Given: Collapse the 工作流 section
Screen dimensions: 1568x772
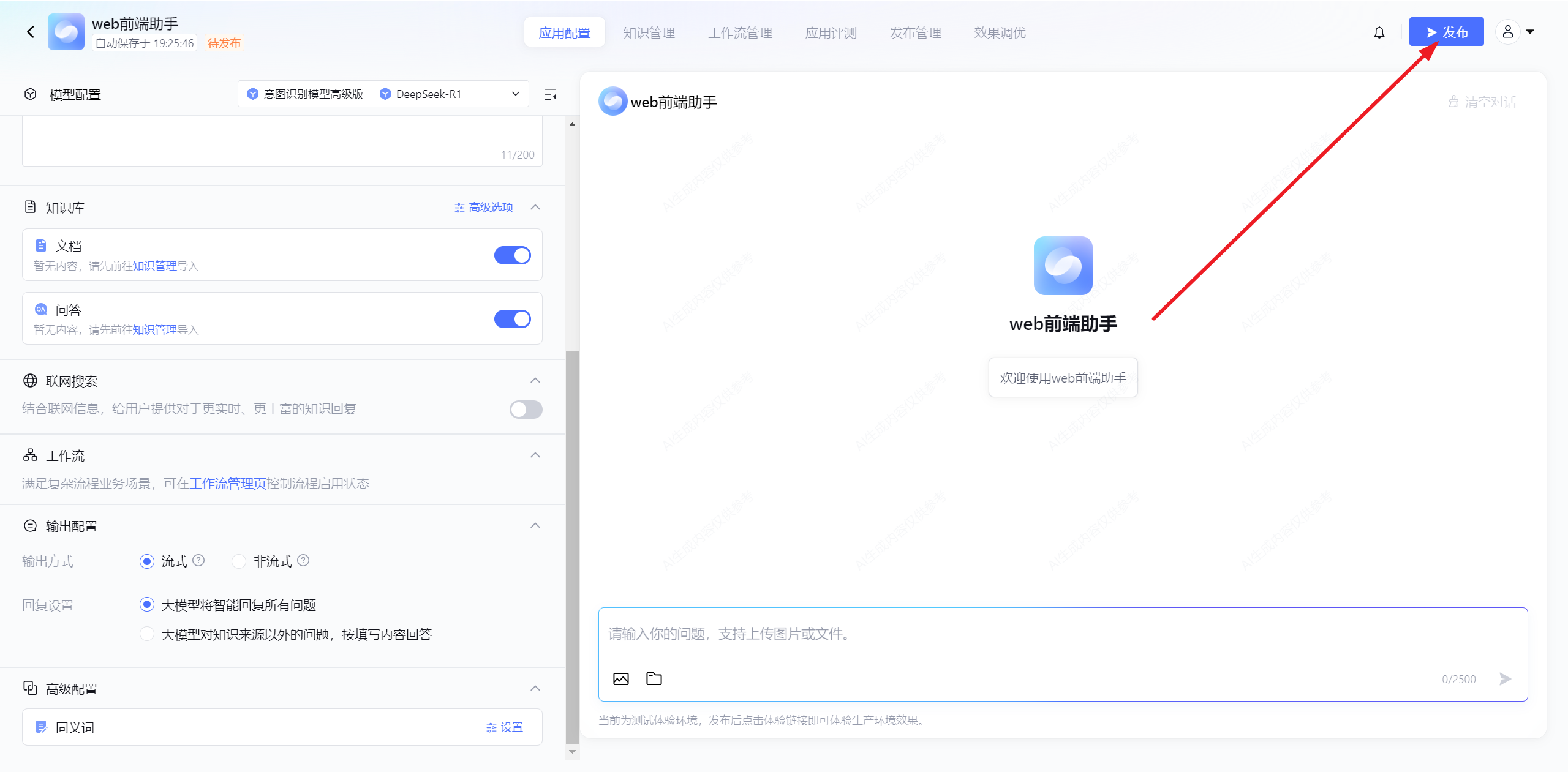Looking at the screenshot, I should coord(535,455).
